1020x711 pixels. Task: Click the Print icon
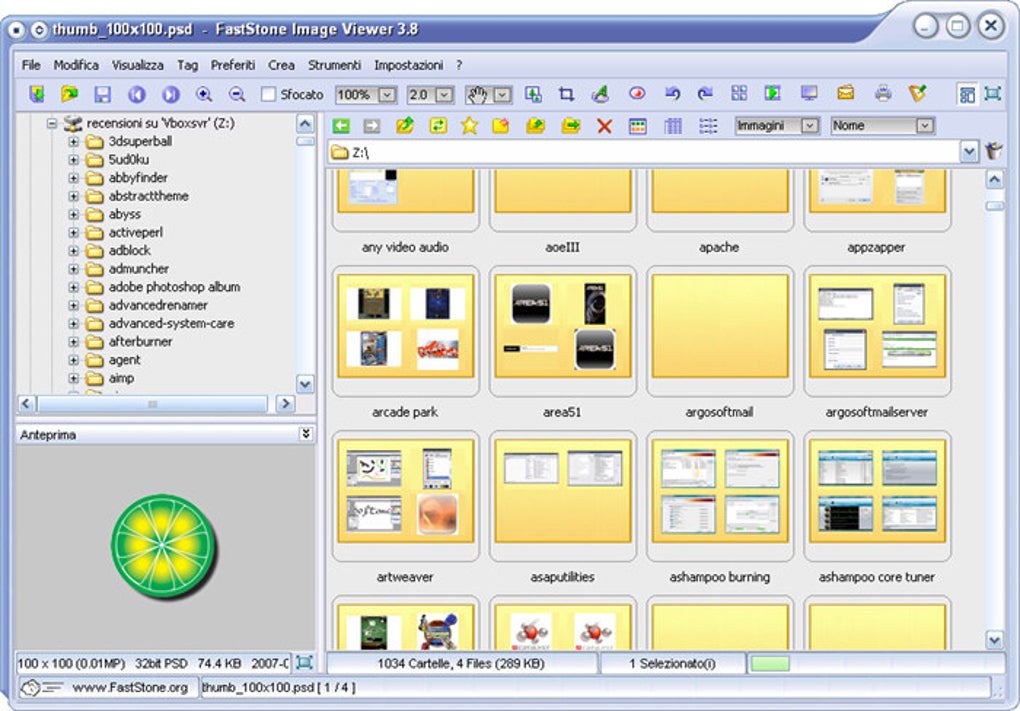click(882, 94)
